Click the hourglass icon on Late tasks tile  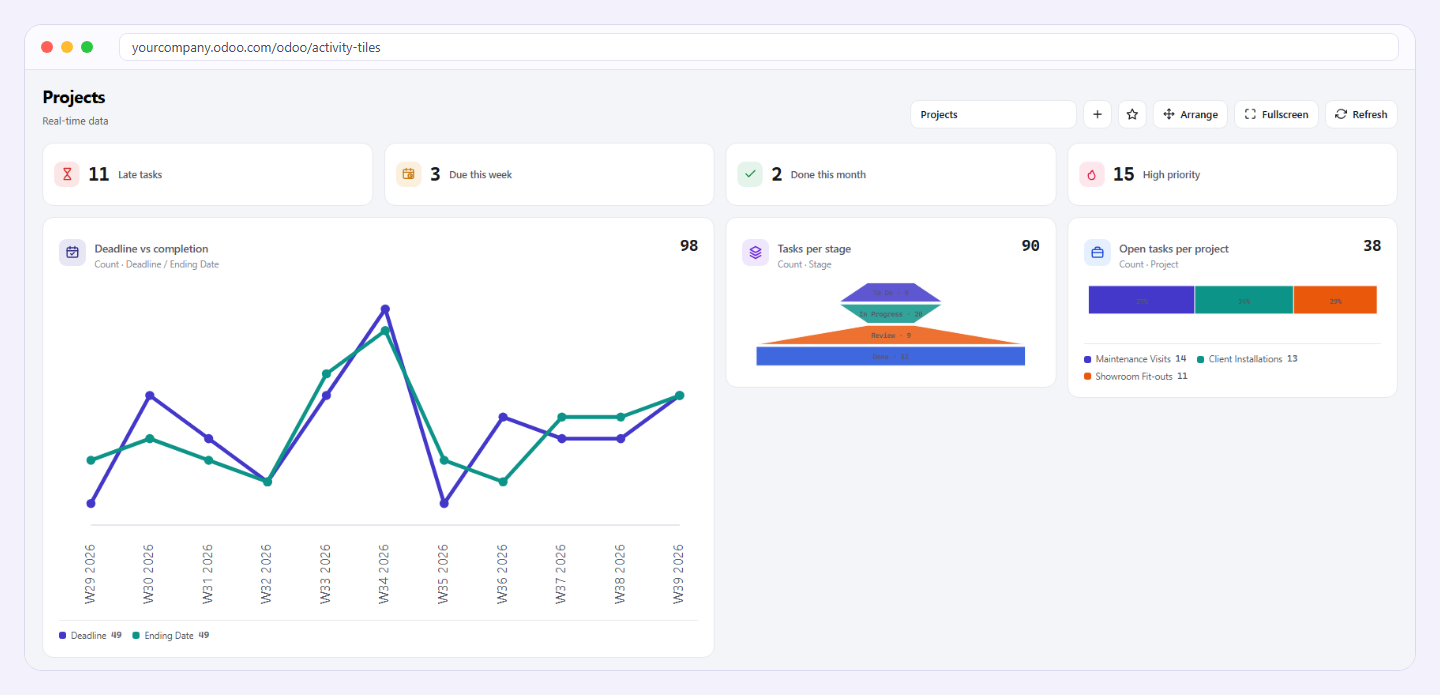tap(67, 174)
